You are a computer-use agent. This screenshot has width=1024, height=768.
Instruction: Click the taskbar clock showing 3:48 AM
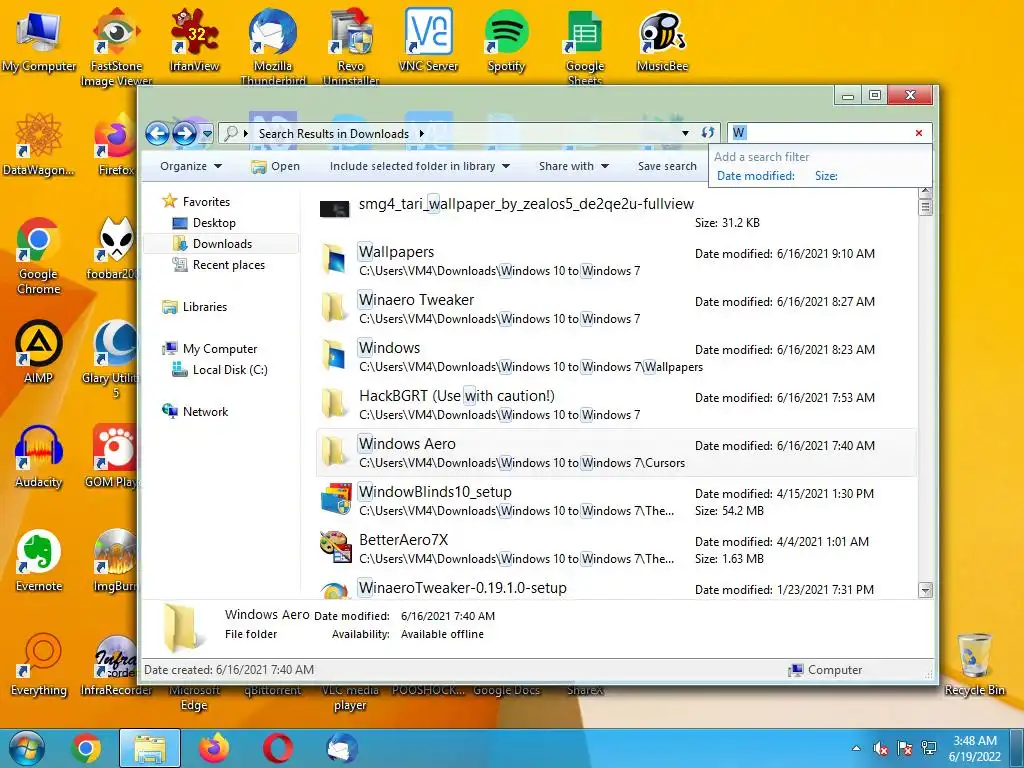974,748
